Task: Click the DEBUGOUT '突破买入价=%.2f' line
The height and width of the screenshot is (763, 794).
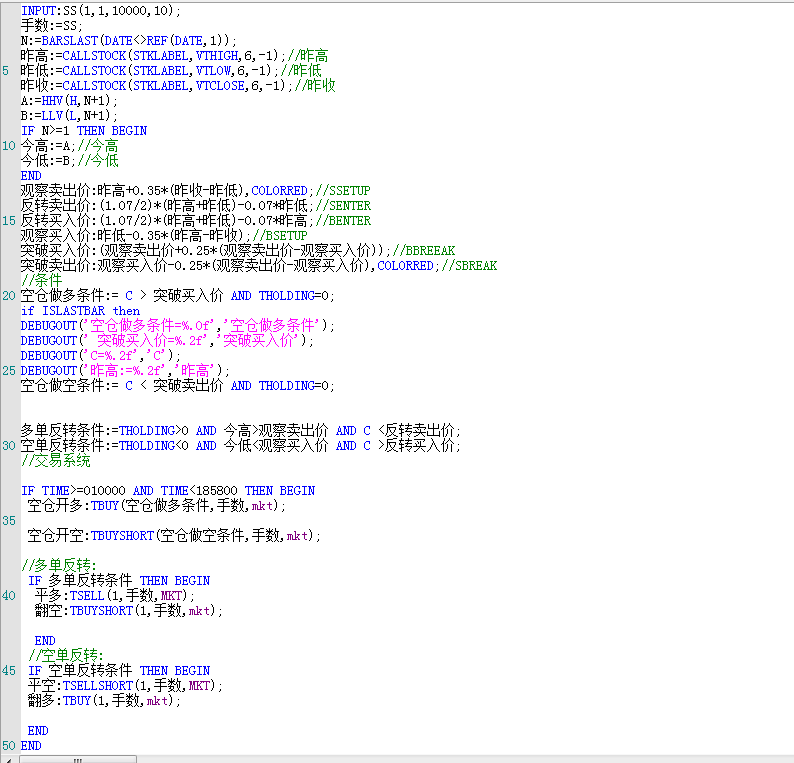Action: 167,341
